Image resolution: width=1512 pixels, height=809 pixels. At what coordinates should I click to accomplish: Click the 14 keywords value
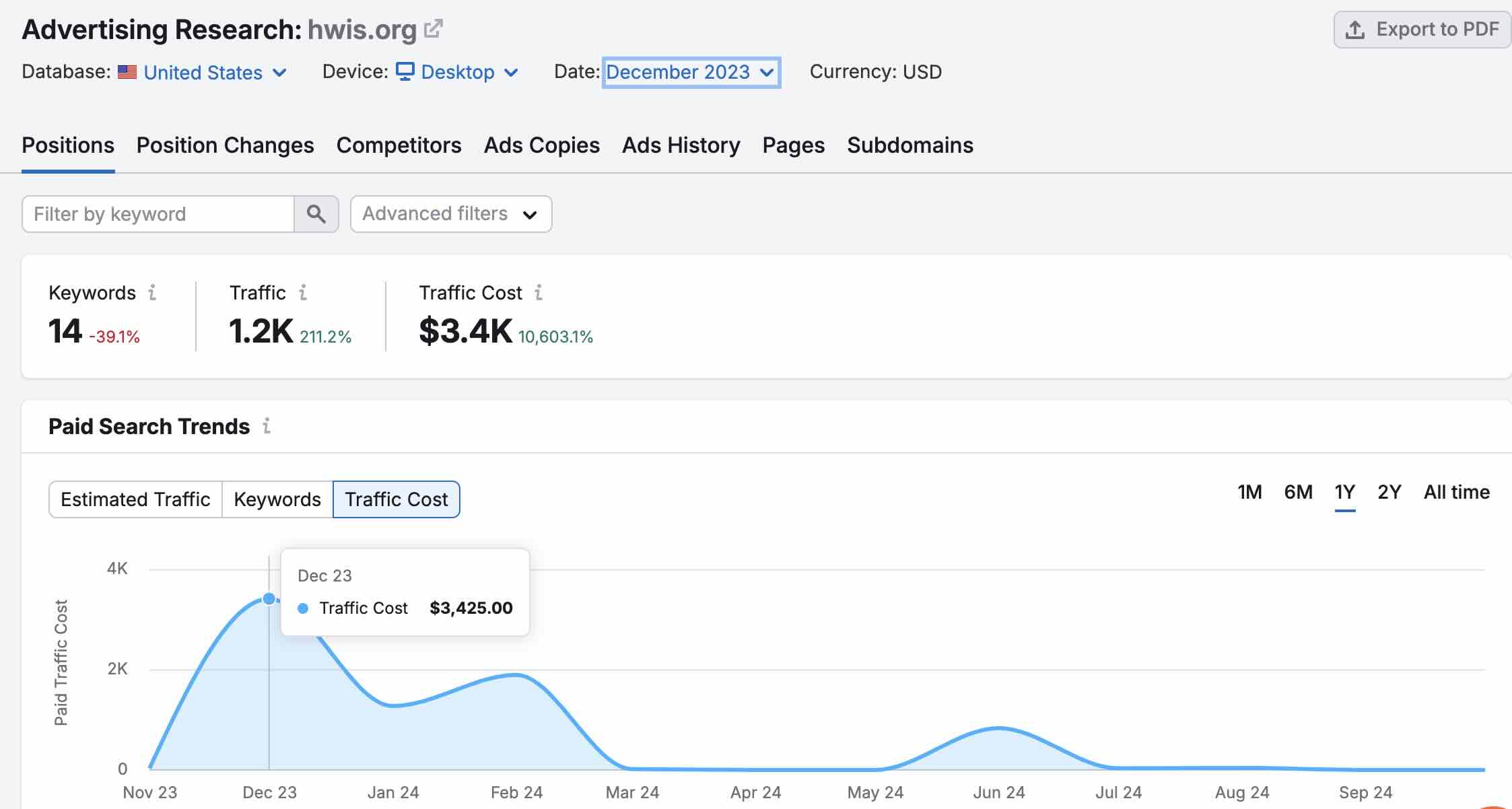[65, 331]
